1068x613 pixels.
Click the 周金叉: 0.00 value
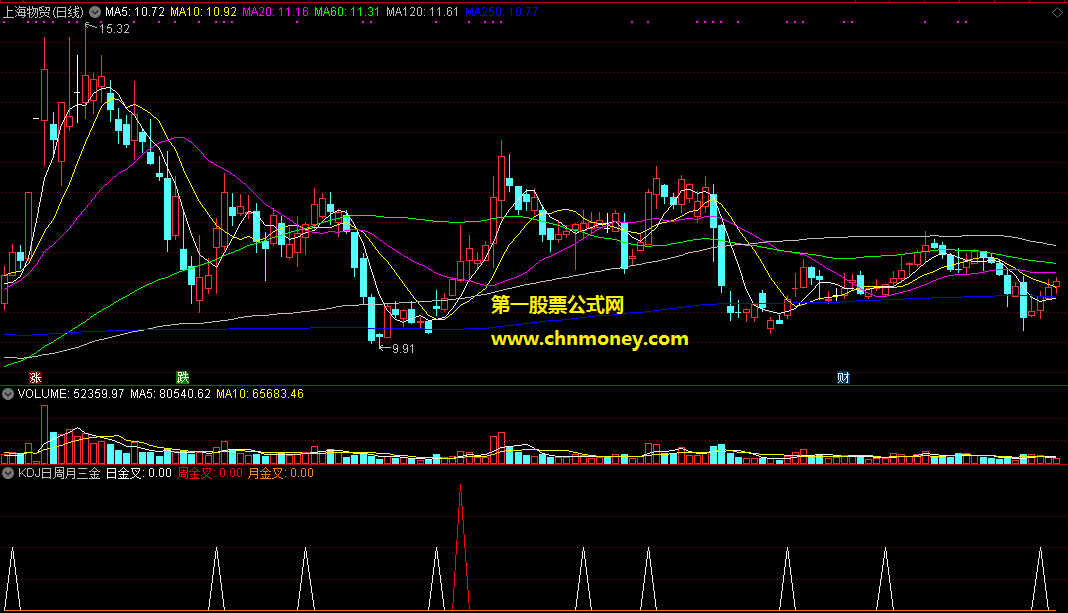coord(210,473)
